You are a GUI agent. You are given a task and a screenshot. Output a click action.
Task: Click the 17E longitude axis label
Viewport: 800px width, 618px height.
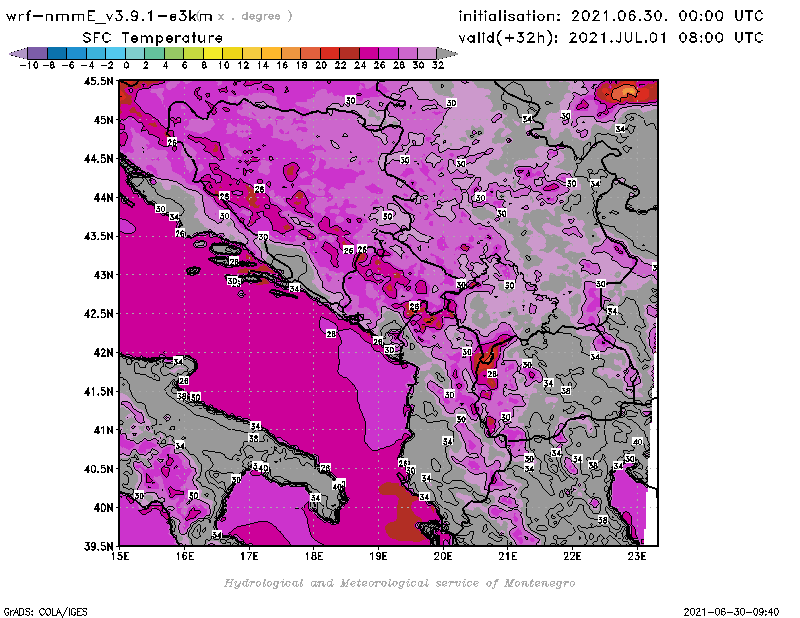tap(249, 556)
